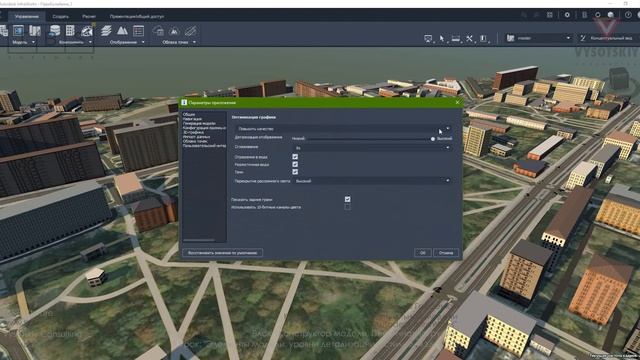Toggle the water reflections checkbox
Image resolution: width=640 pixels, height=360 pixels.
click(x=295, y=157)
